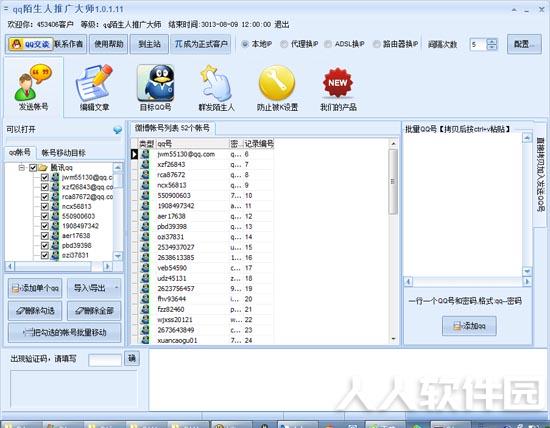Select the 本地IP radio button
Image resolution: width=550 pixels, height=428 pixels.
[245, 44]
